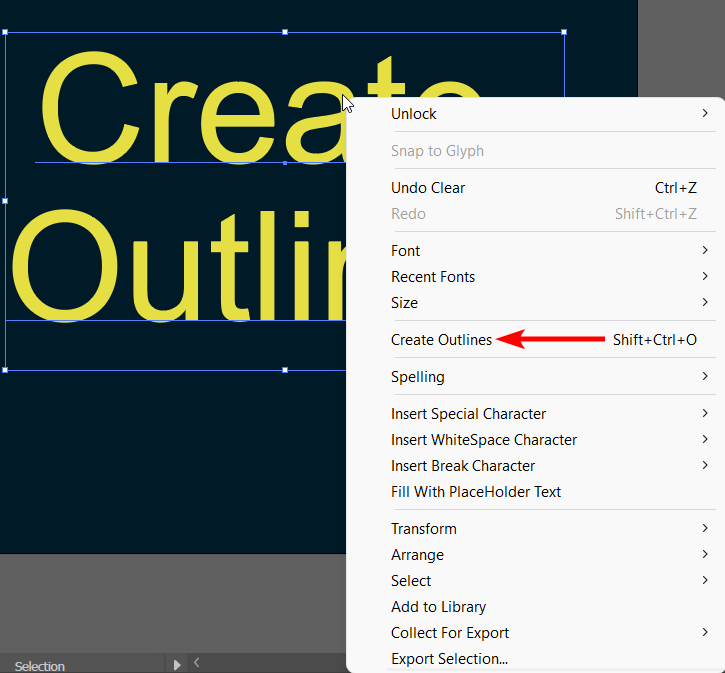Click the top-center bounding box handle
This screenshot has height=673, width=725.
285,32
